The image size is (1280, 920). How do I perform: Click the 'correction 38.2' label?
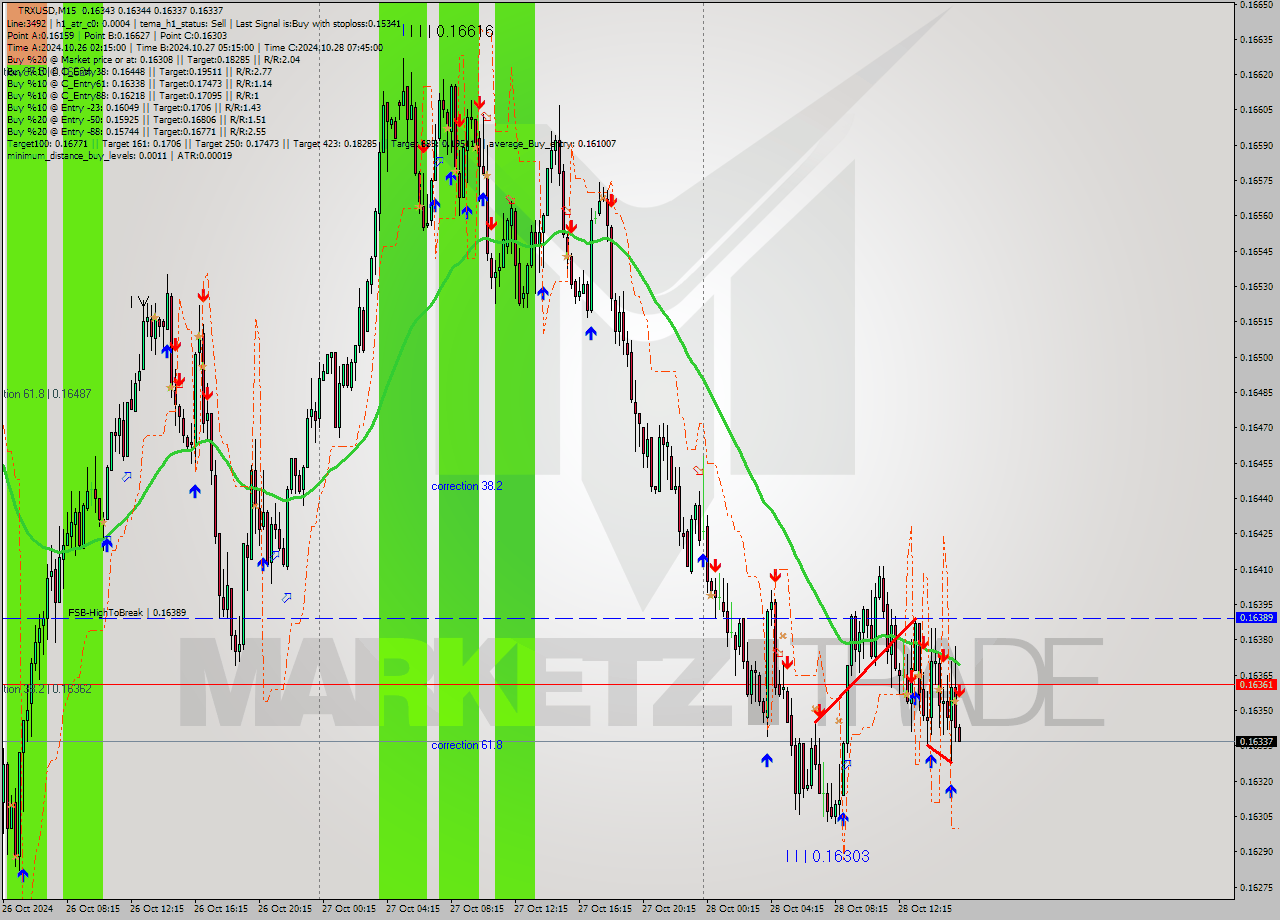466,486
